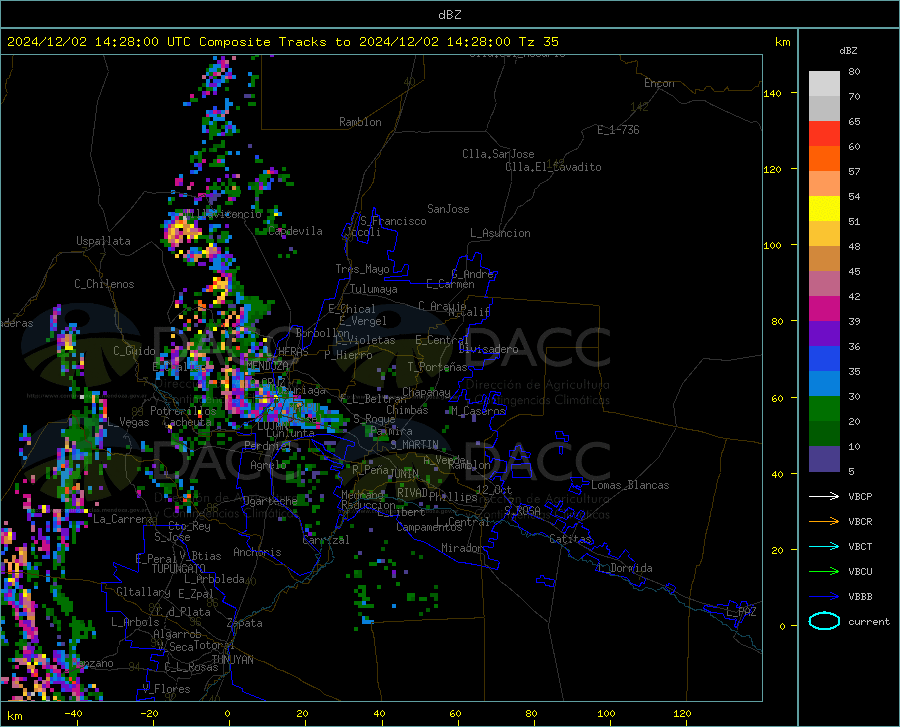Select the green 20-30 dBZ swatch
This screenshot has height=727, width=900.
(x=824, y=409)
